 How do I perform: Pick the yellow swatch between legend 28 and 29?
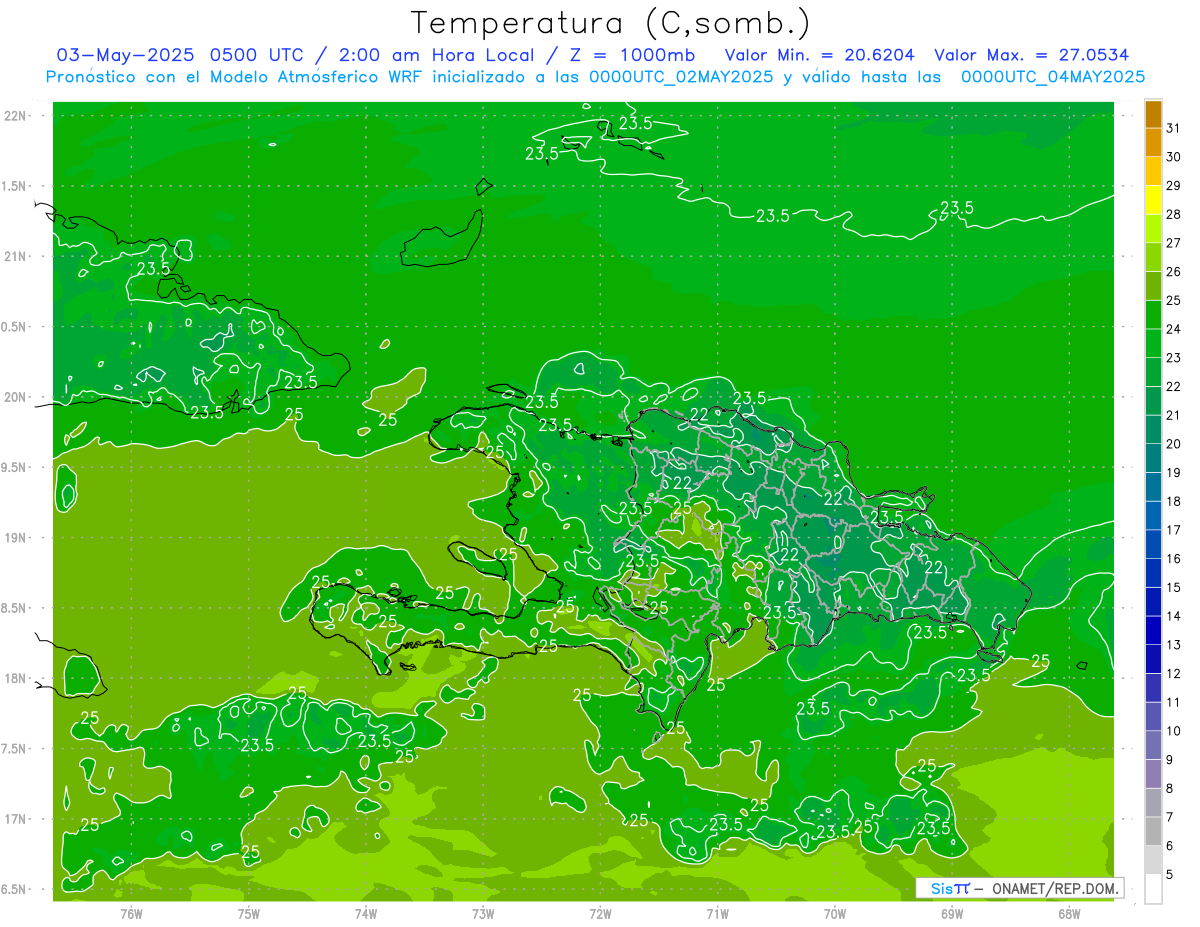pyautogui.click(x=1153, y=200)
